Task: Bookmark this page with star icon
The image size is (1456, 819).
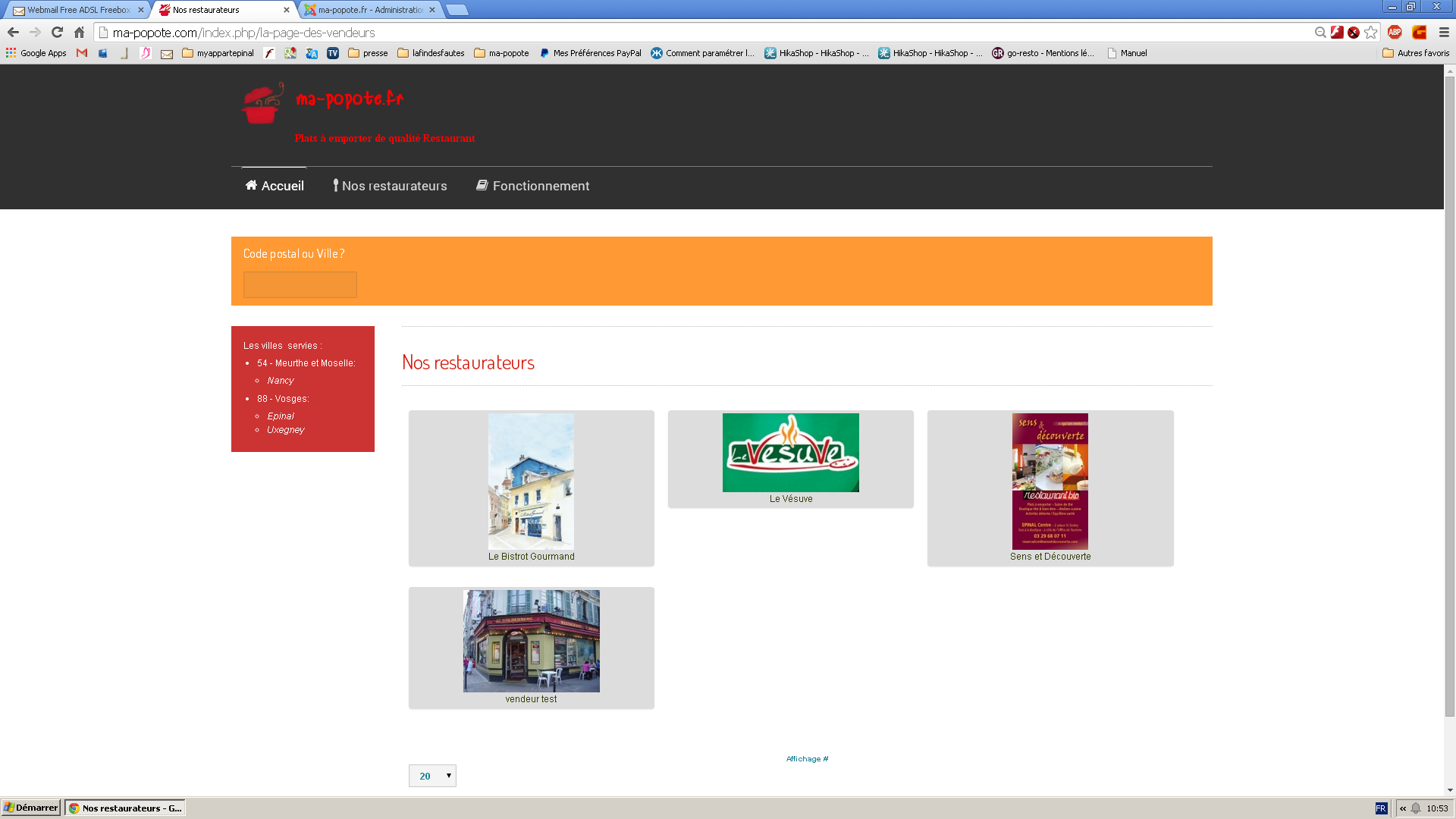Action: [x=1370, y=32]
